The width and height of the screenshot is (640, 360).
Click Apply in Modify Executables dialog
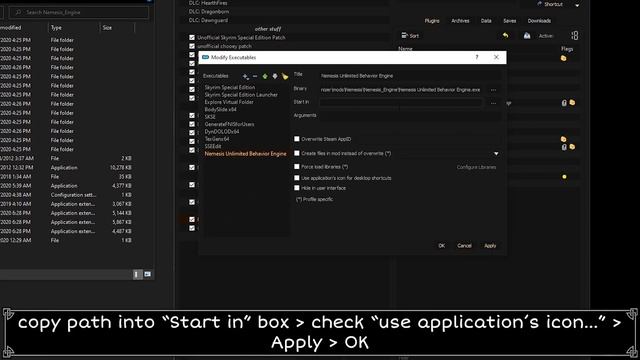tap(490, 246)
